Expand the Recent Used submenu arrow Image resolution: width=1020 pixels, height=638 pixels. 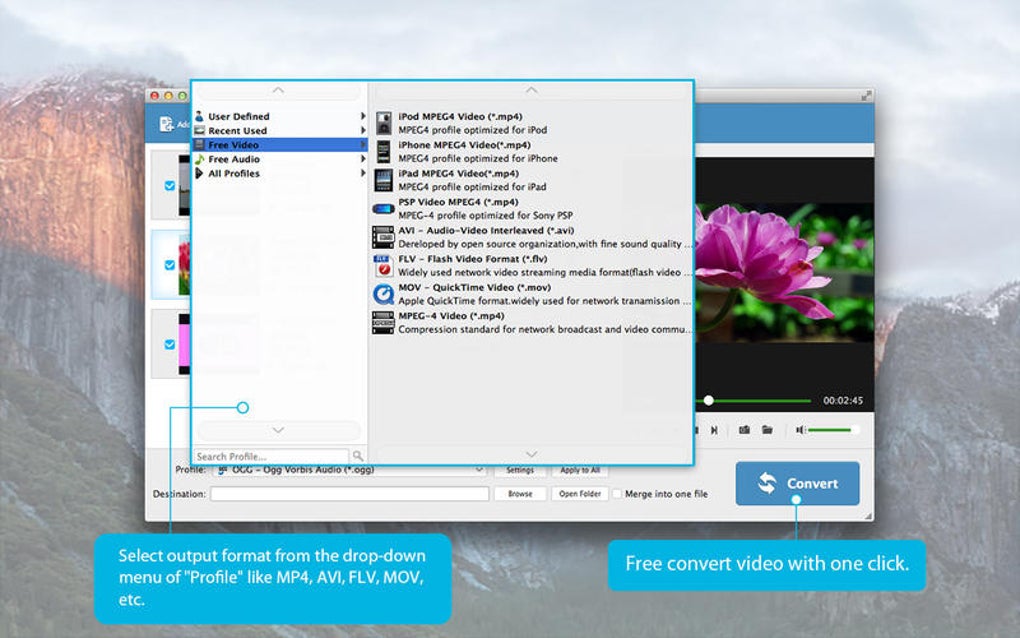pyautogui.click(x=363, y=130)
